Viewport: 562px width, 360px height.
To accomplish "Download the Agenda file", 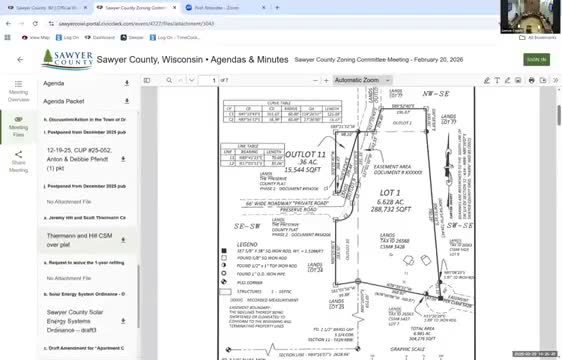I will coord(127,83).
